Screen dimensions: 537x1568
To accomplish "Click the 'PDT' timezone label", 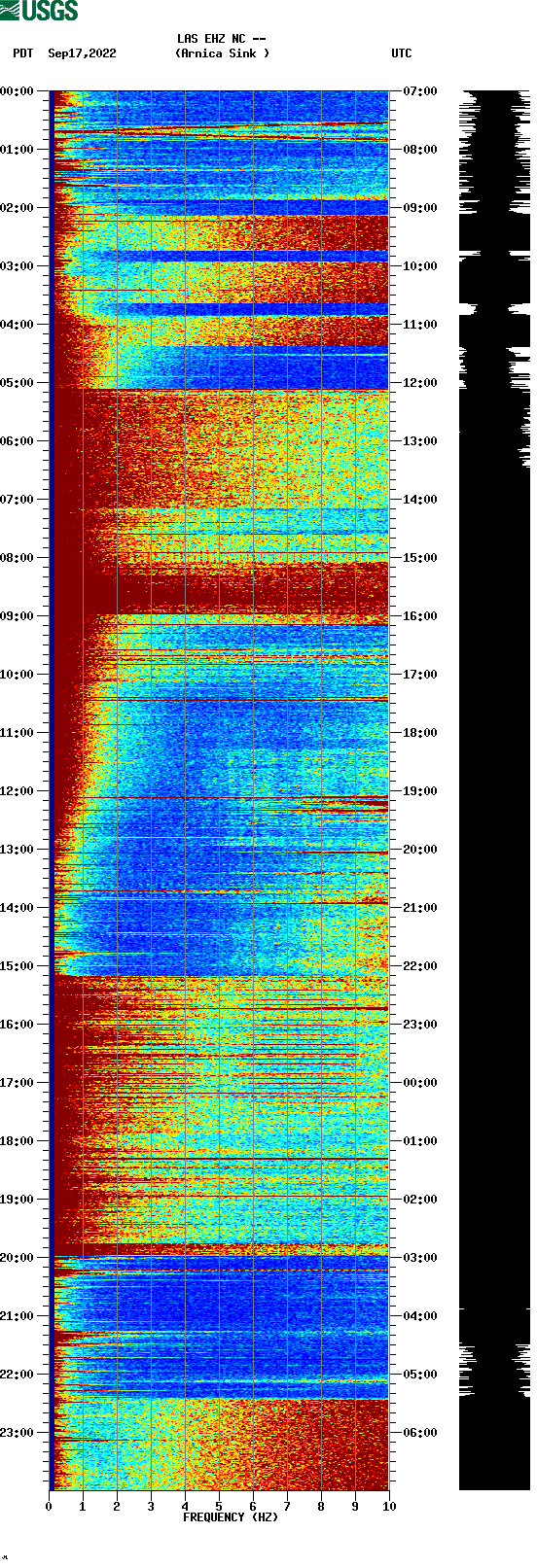I will (x=23, y=53).
